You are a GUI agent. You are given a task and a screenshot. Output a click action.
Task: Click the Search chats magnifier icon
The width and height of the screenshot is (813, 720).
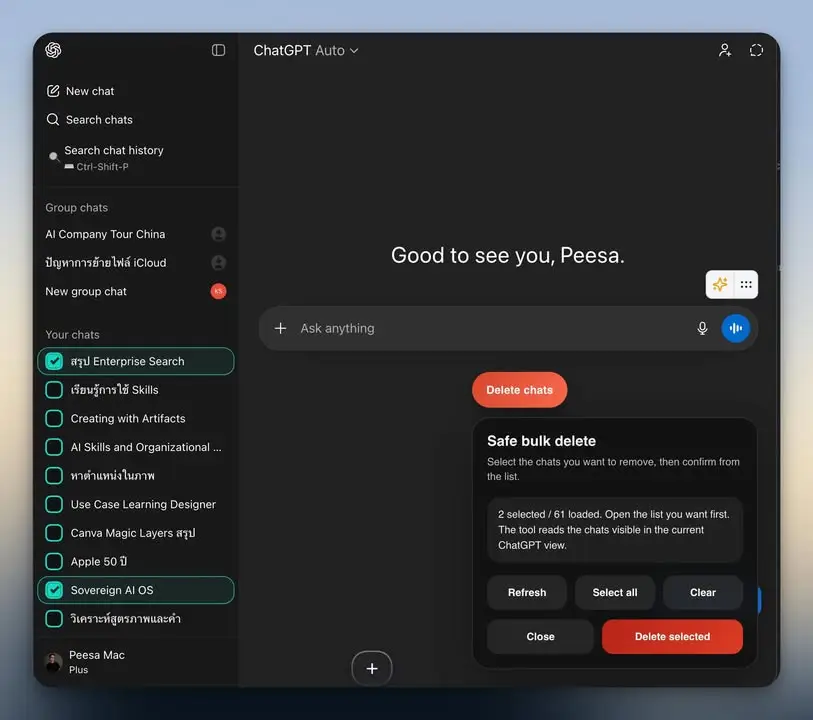point(53,120)
